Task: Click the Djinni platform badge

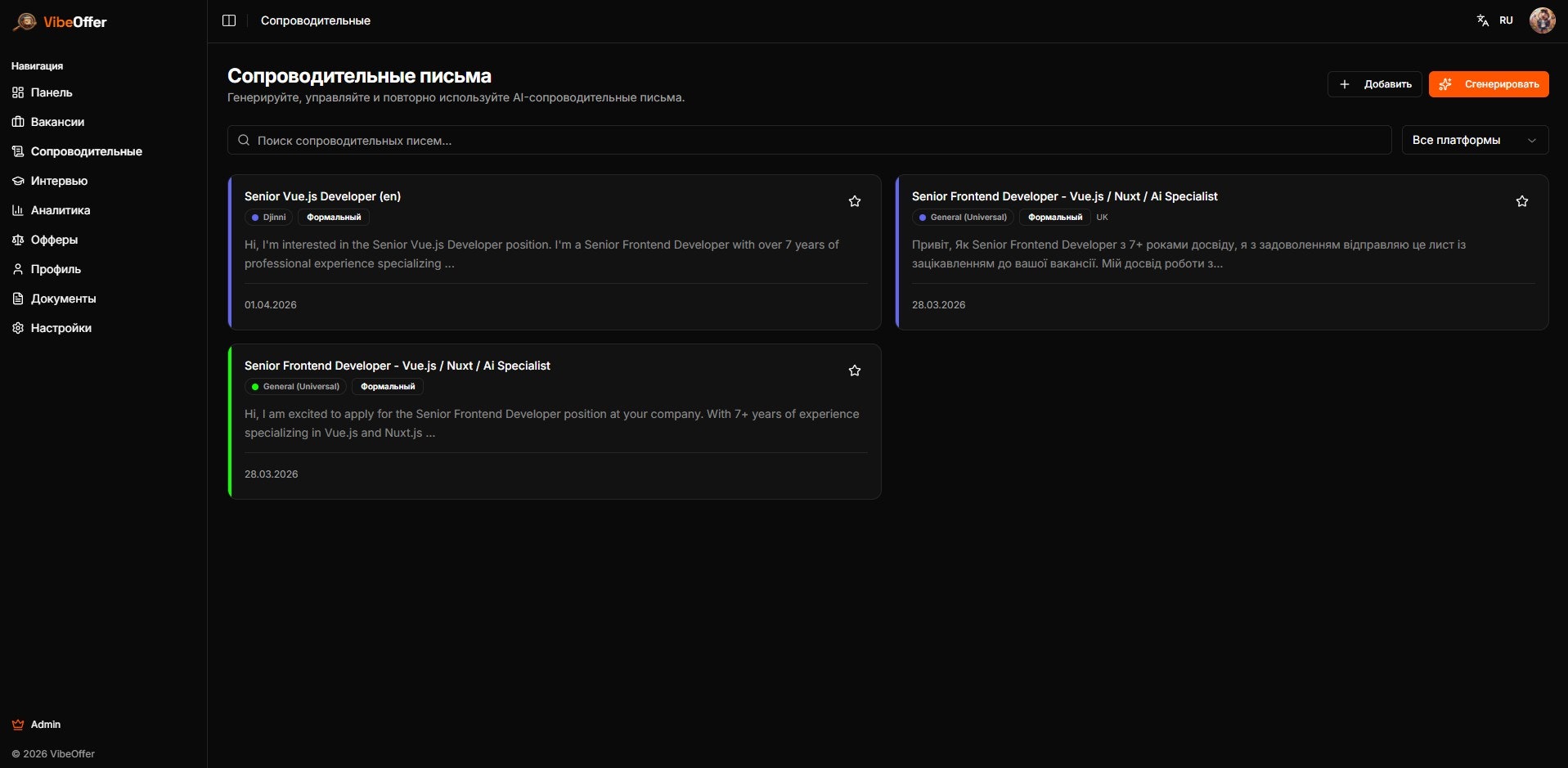Action: [x=268, y=218]
